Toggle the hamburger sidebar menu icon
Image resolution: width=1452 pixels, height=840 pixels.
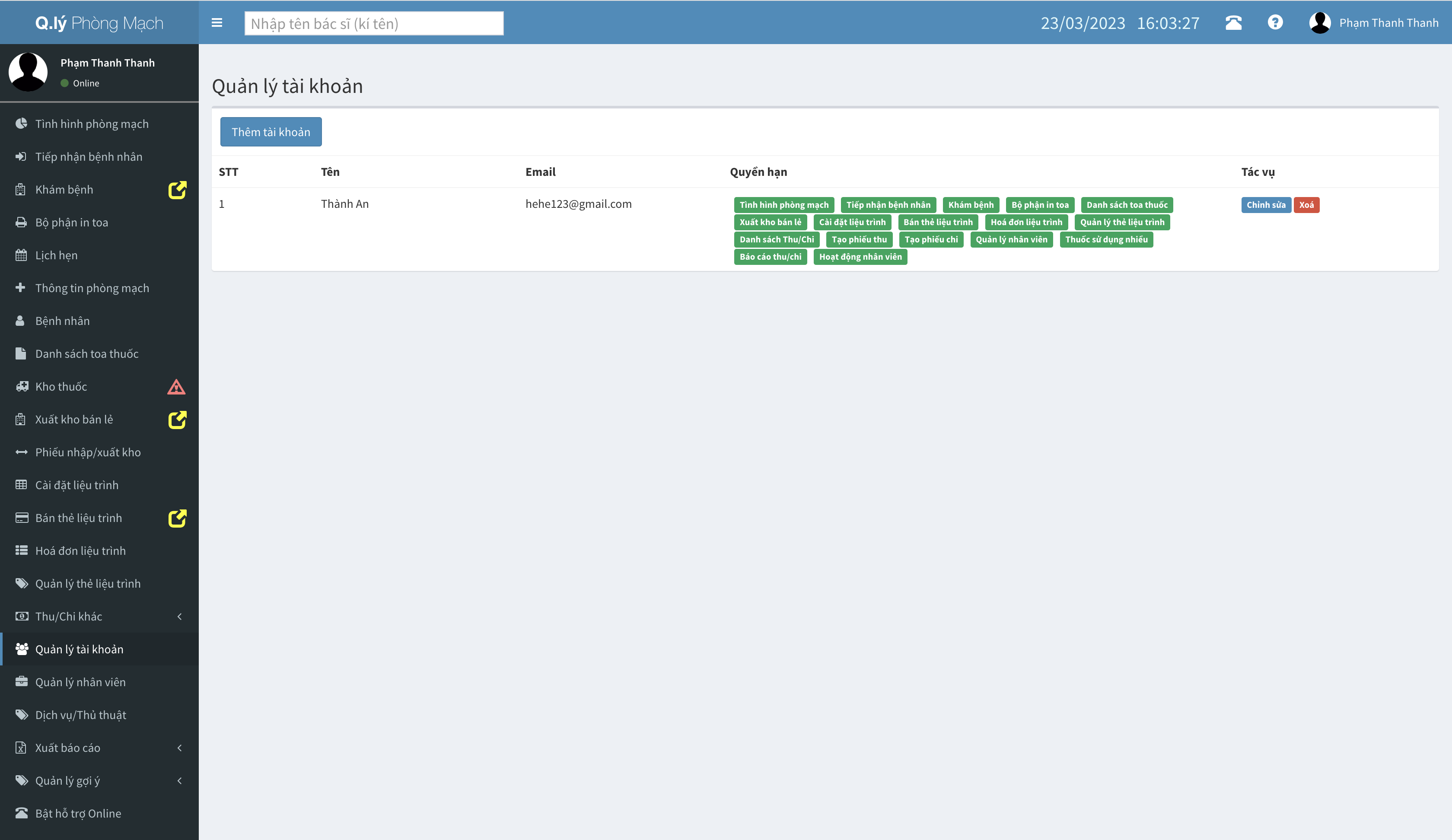click(x=217, y=22)
